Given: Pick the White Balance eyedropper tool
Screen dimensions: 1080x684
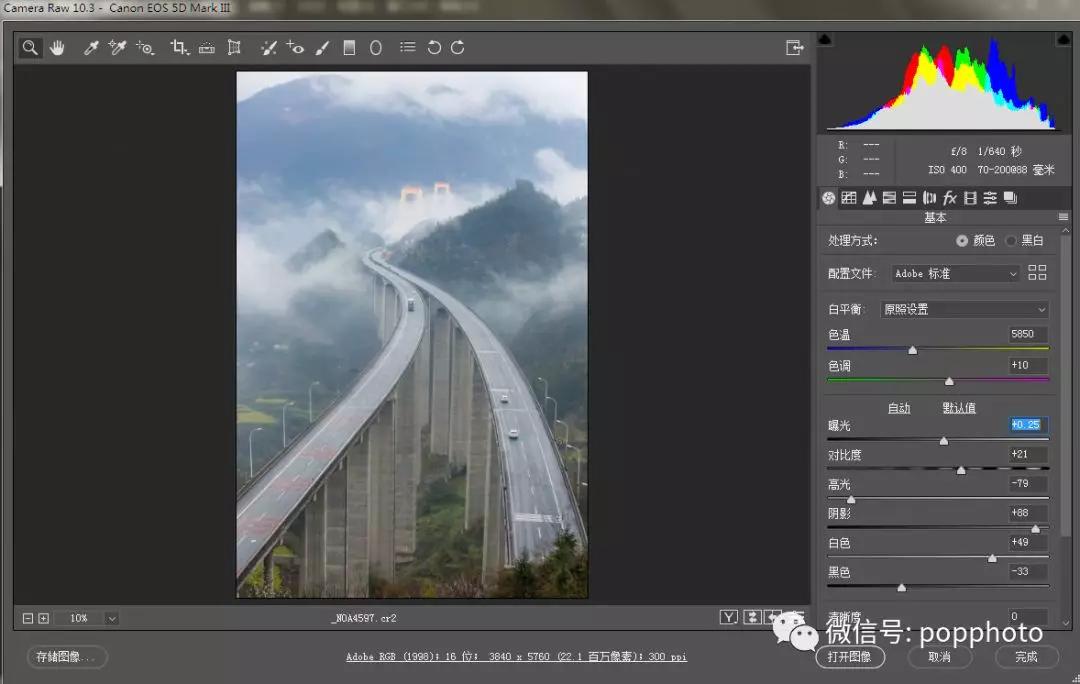Looking at the screenshot, I should pyautogui.click(x=91, y=47).
